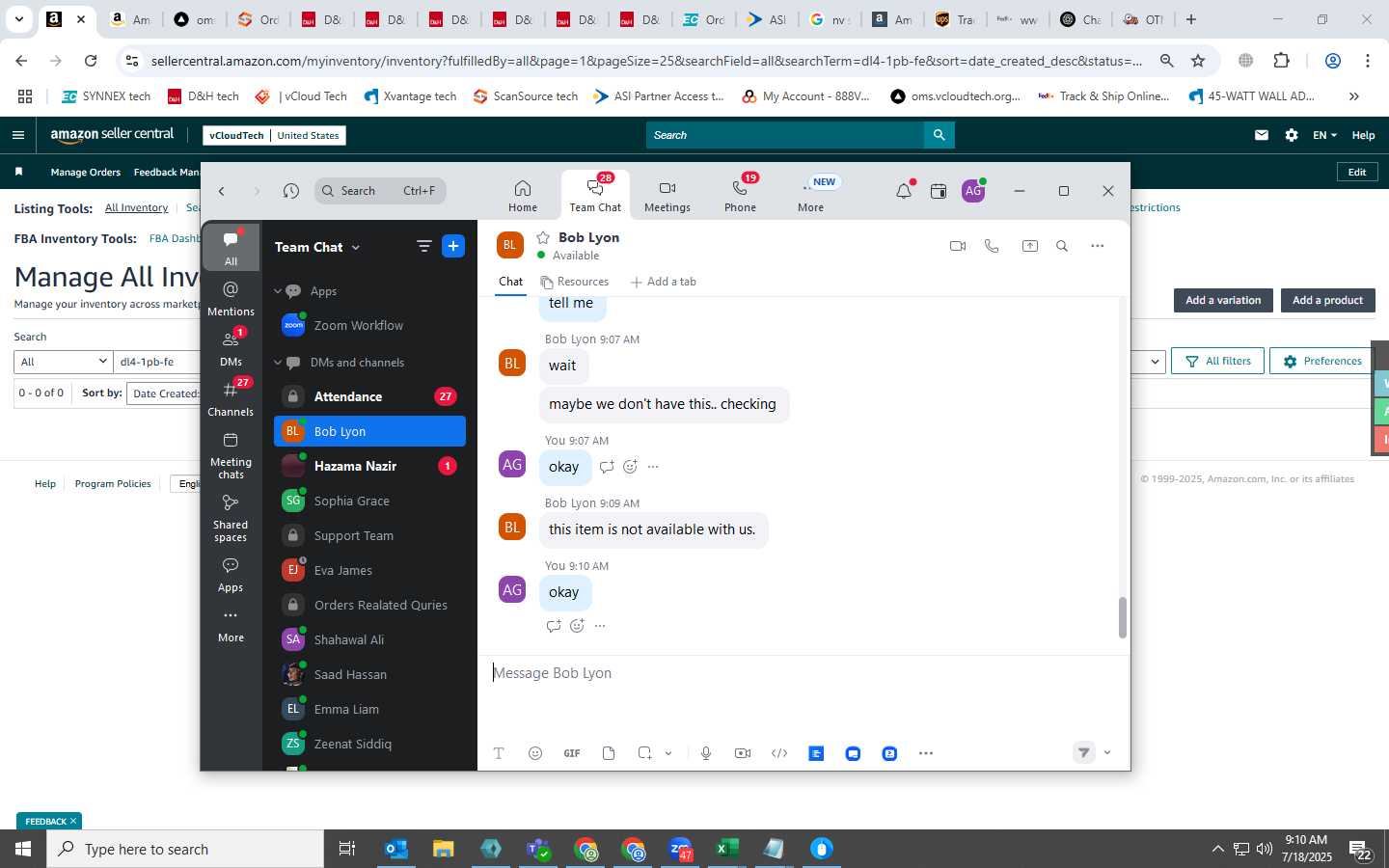Open the Seller Central hamburger menu
The width and height of the screenshot is (1389, 868).
(x=17, y=135)
